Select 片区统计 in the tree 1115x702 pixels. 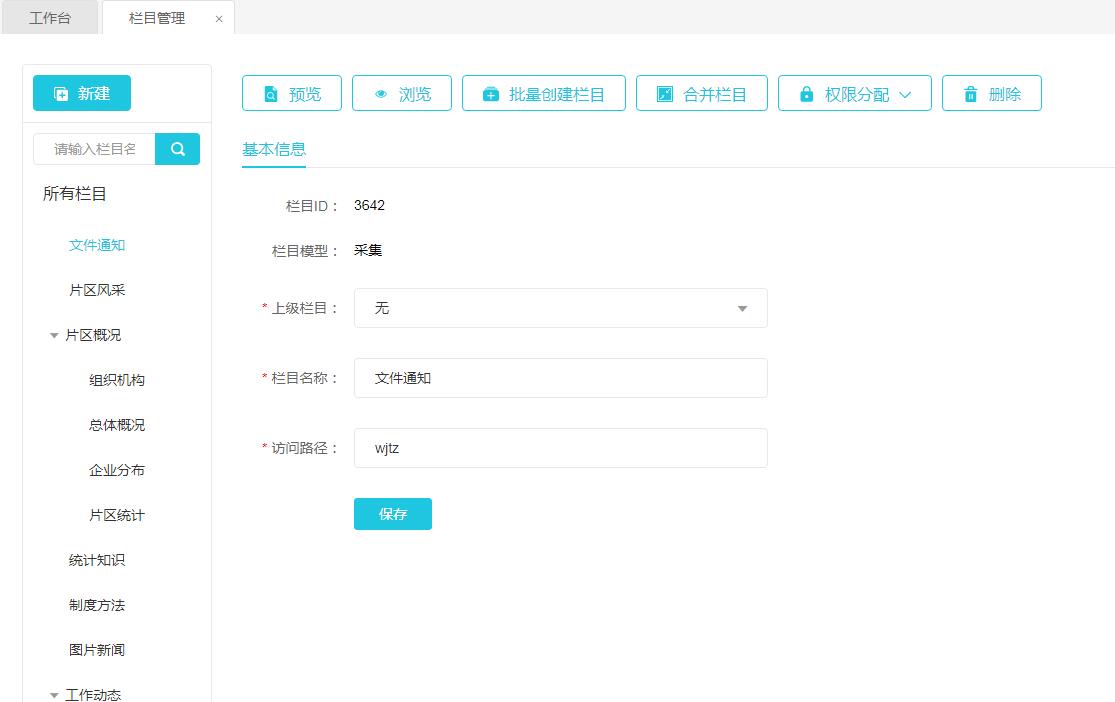click(x=117, y=515)
